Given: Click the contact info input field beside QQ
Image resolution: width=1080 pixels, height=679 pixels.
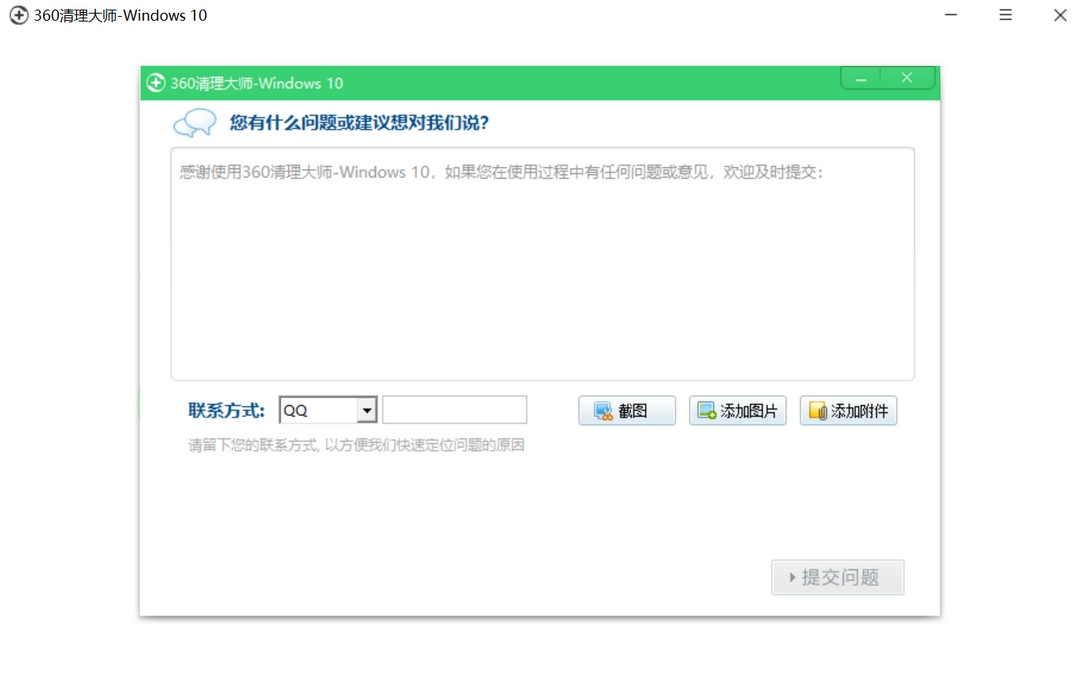Looking at the screenshot, I should [455, 409].
